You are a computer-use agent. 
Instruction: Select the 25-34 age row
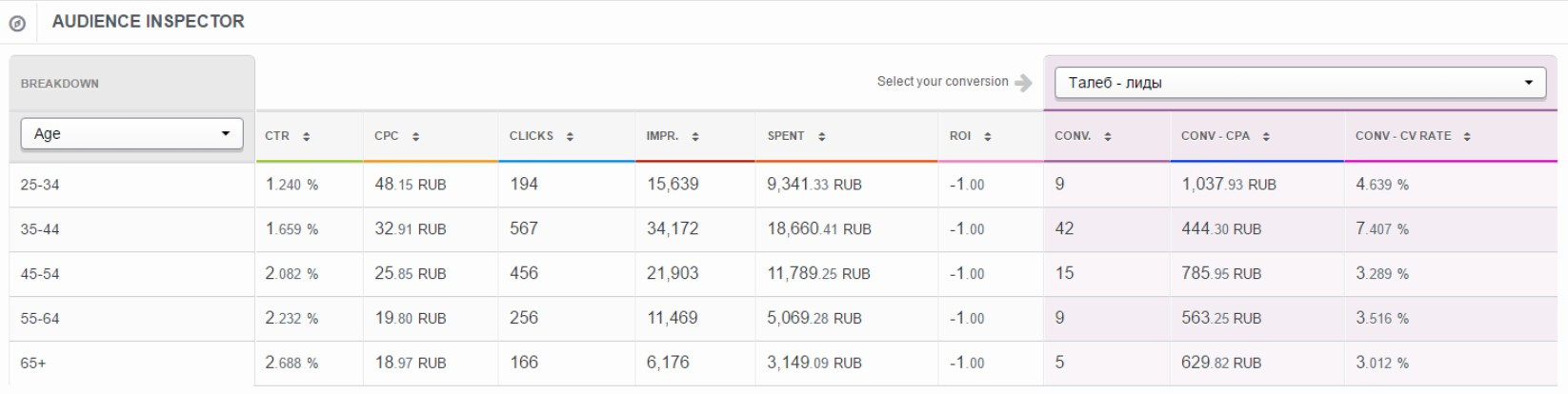[x=40, y=185]
